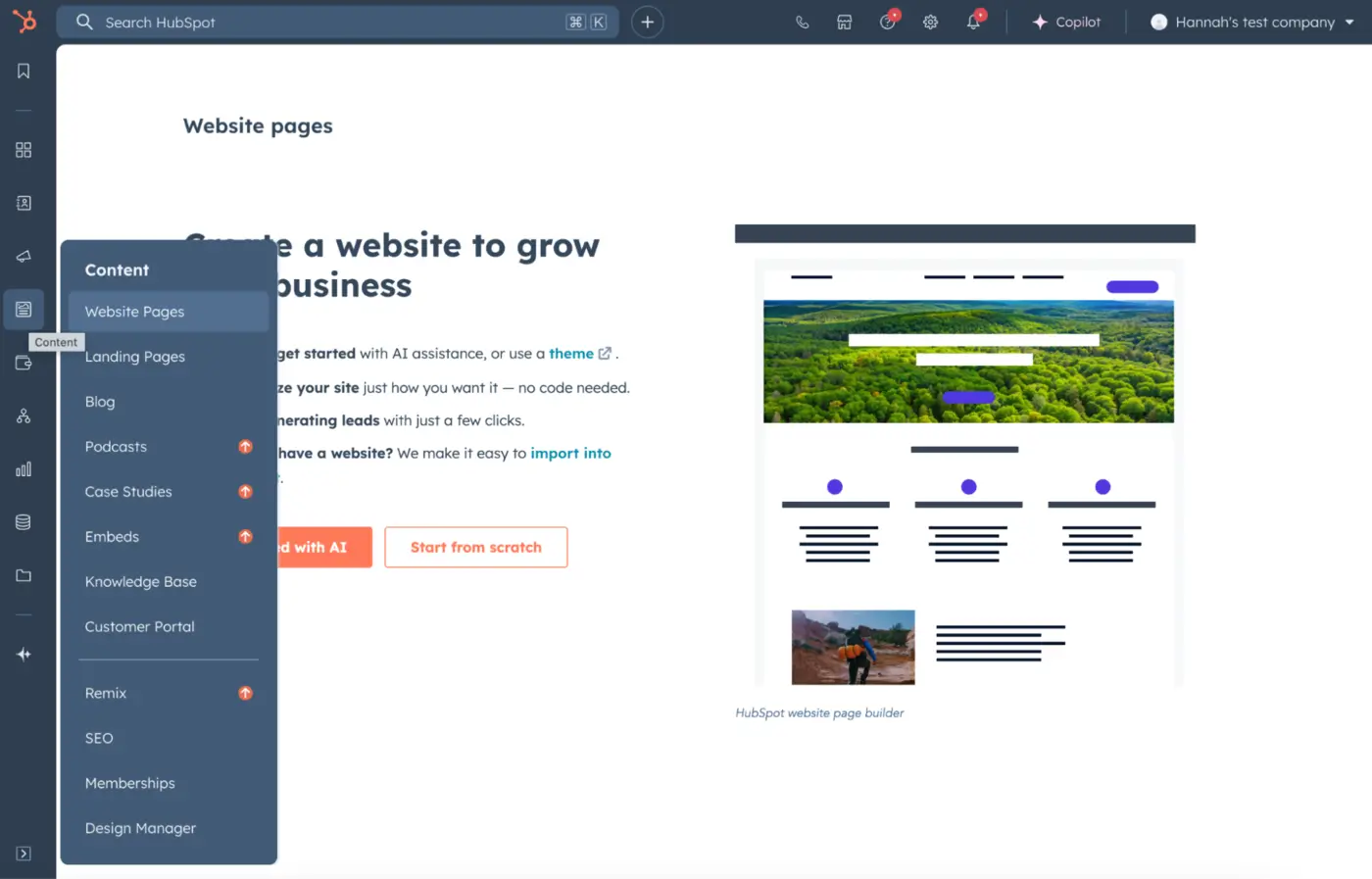Viewport: 1372px width, 879px height.
Task: Click the Podcasts upgrade arrow badge
Action: [x=245, y=447]
